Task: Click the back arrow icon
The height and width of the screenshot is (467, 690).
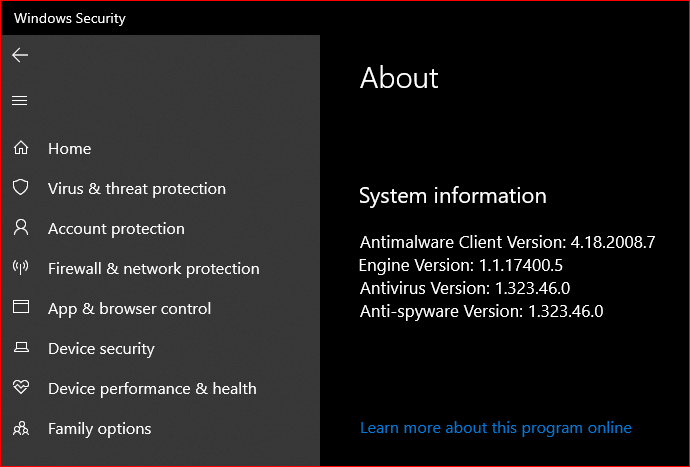Action: pyautogui.click(x=20, y=56)
